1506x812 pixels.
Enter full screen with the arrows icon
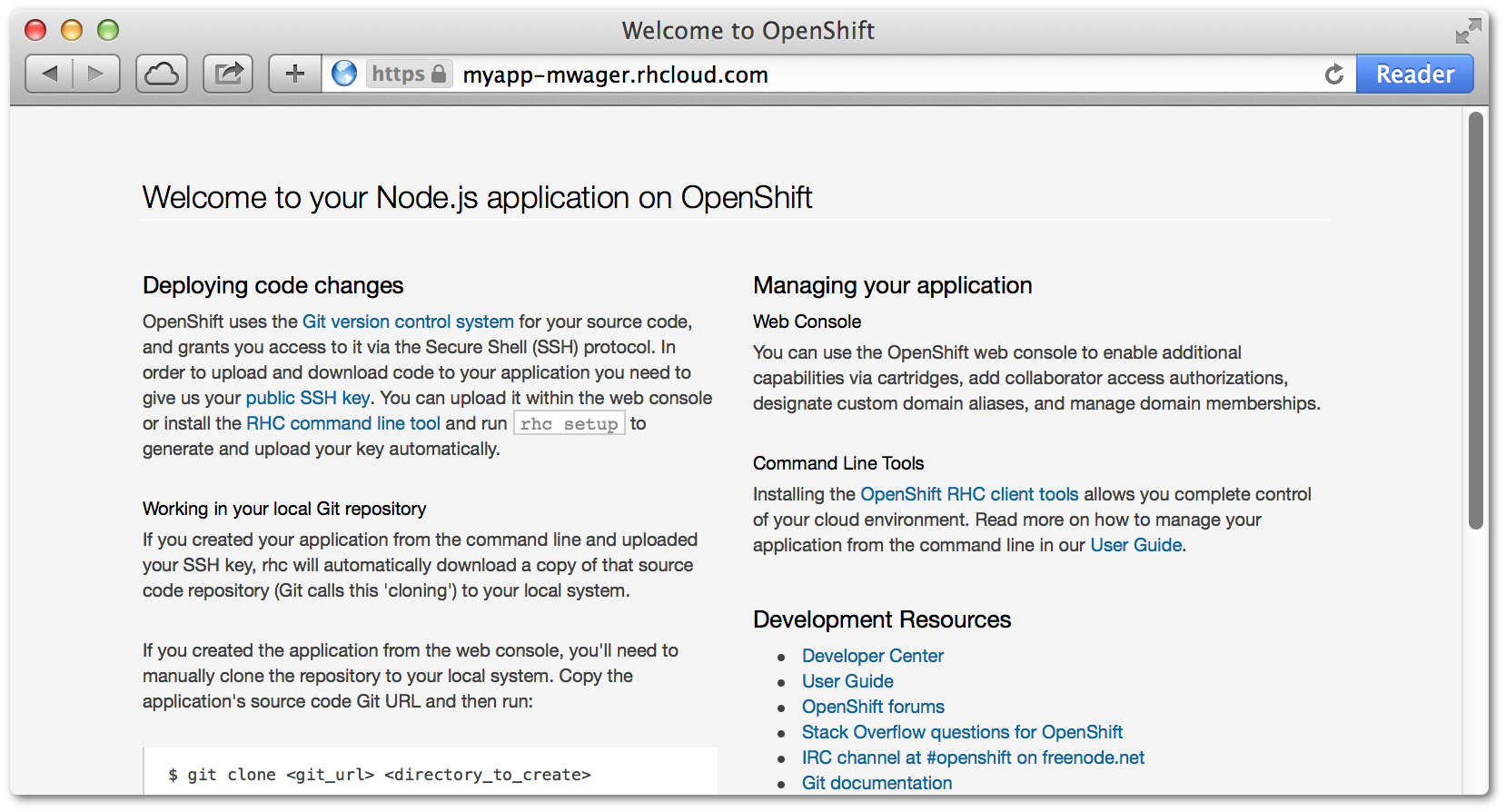tap(1468, 31)
